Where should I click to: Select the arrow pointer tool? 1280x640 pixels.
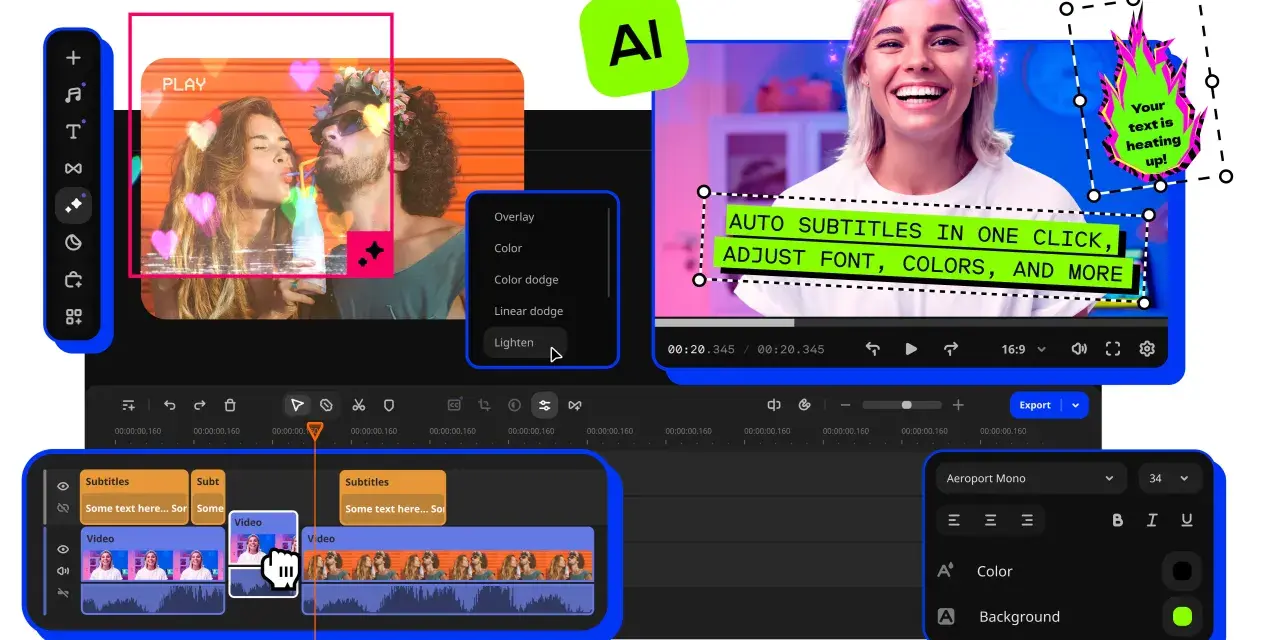(297, 405)
